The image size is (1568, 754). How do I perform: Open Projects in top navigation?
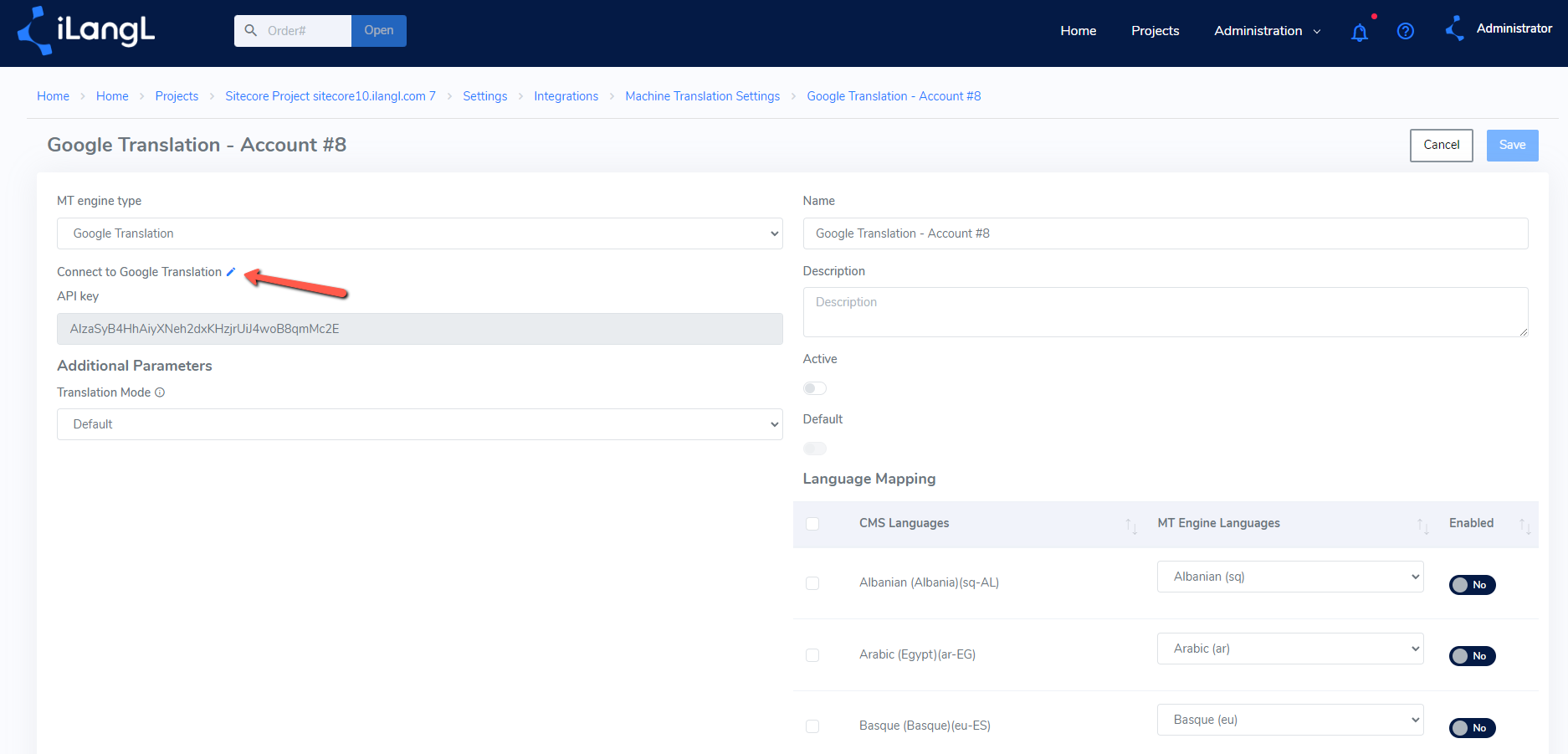[x=1155, y=31]
